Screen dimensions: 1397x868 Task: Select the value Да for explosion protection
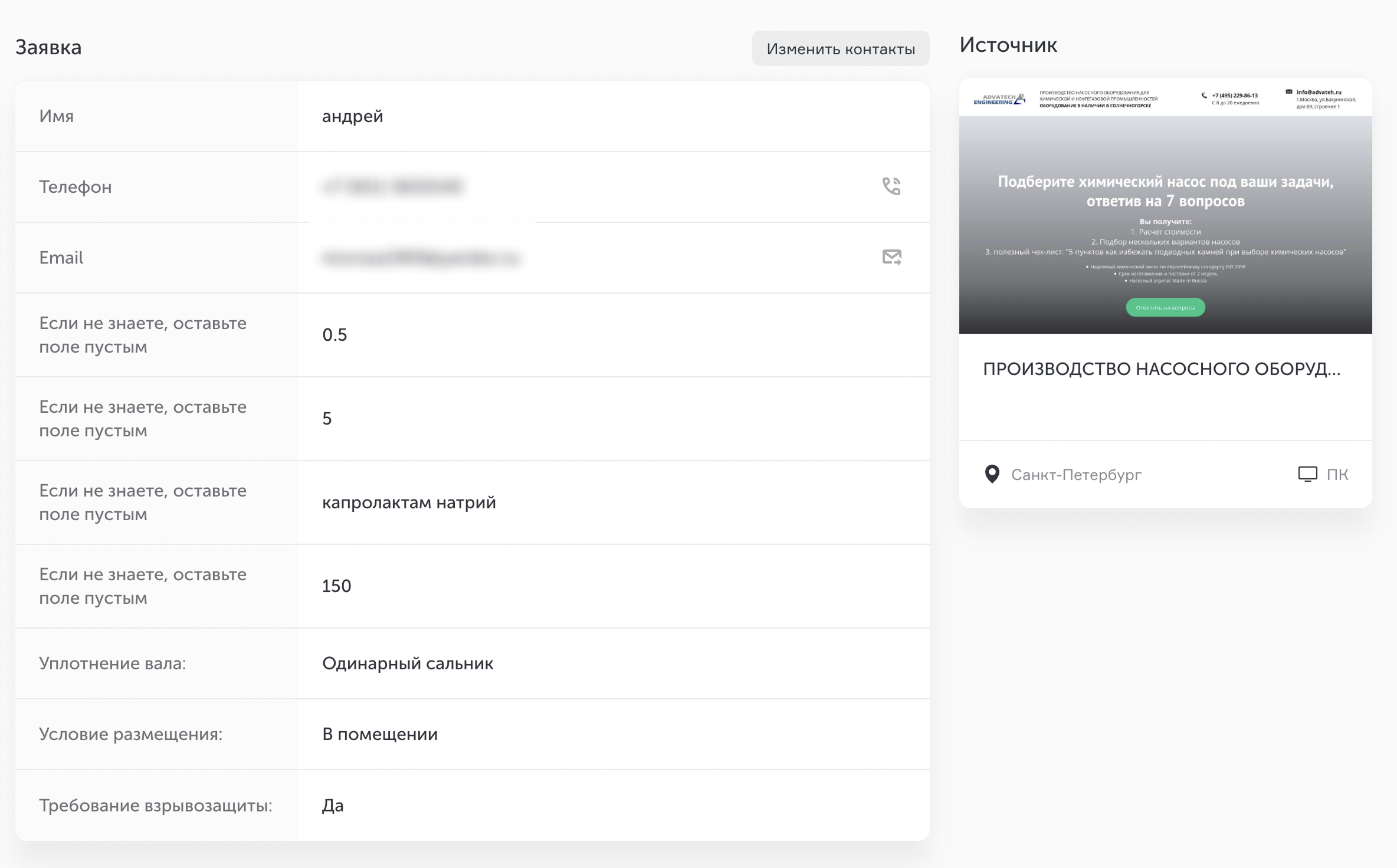333,805
